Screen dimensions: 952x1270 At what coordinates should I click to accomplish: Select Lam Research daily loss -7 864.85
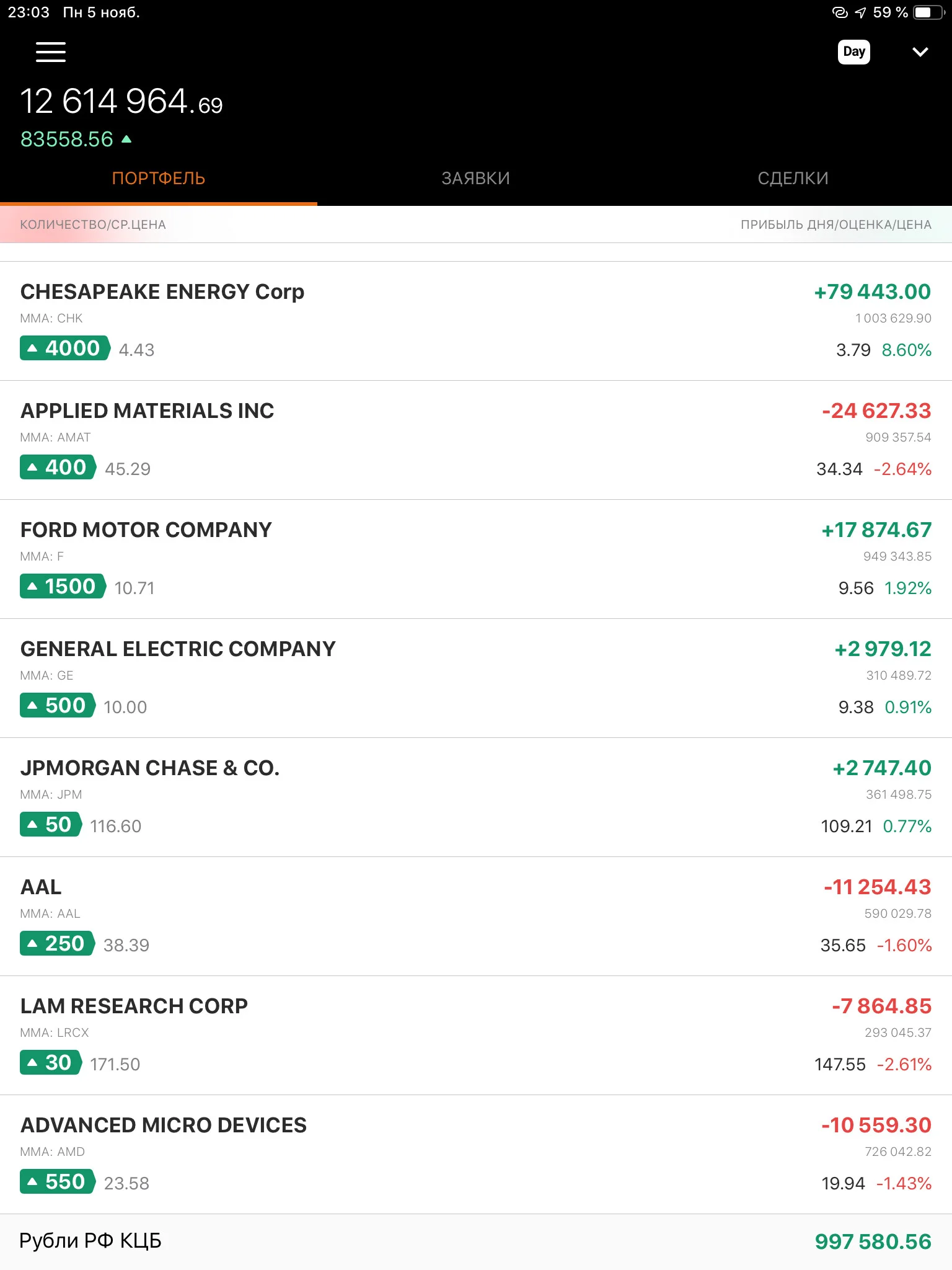pos(881,1006)
